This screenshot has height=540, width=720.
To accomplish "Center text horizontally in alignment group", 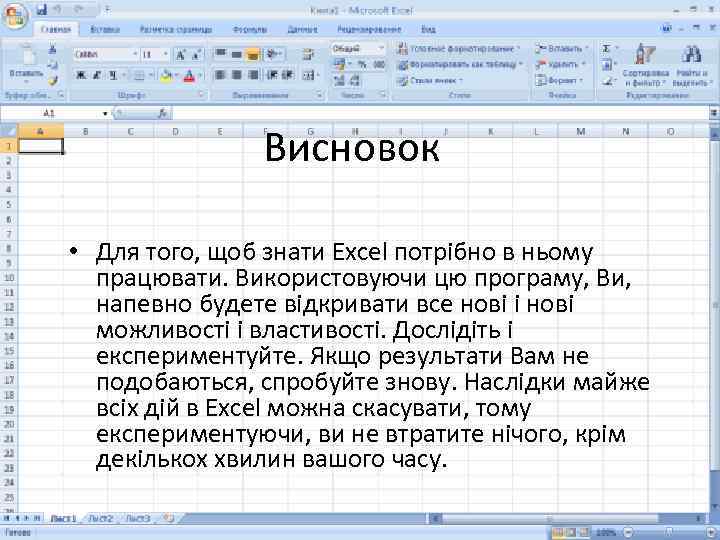I will coord(236,74).
